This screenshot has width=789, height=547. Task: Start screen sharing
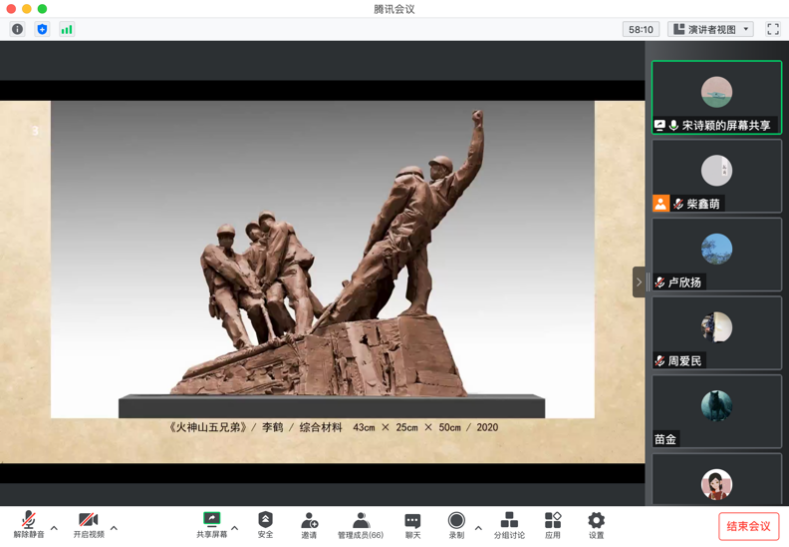(212, 524)
